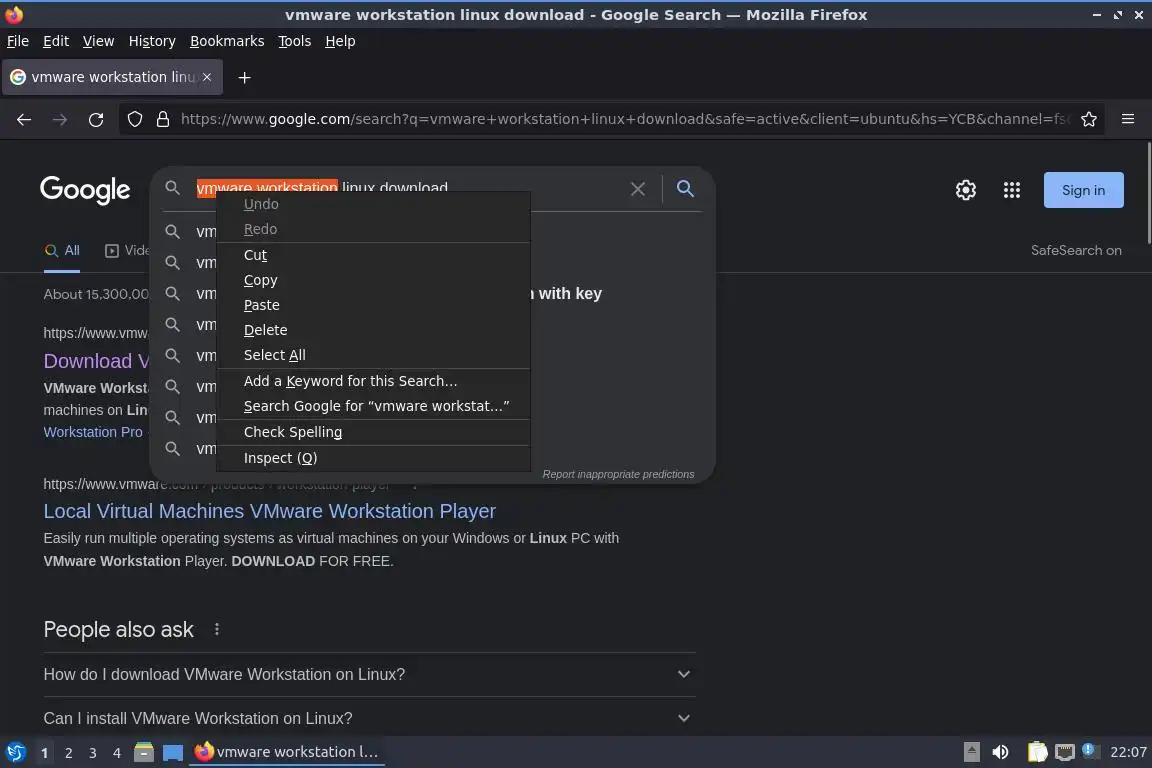Open the Tools menu
This screenshot has width=1152, height=768.
295,41
